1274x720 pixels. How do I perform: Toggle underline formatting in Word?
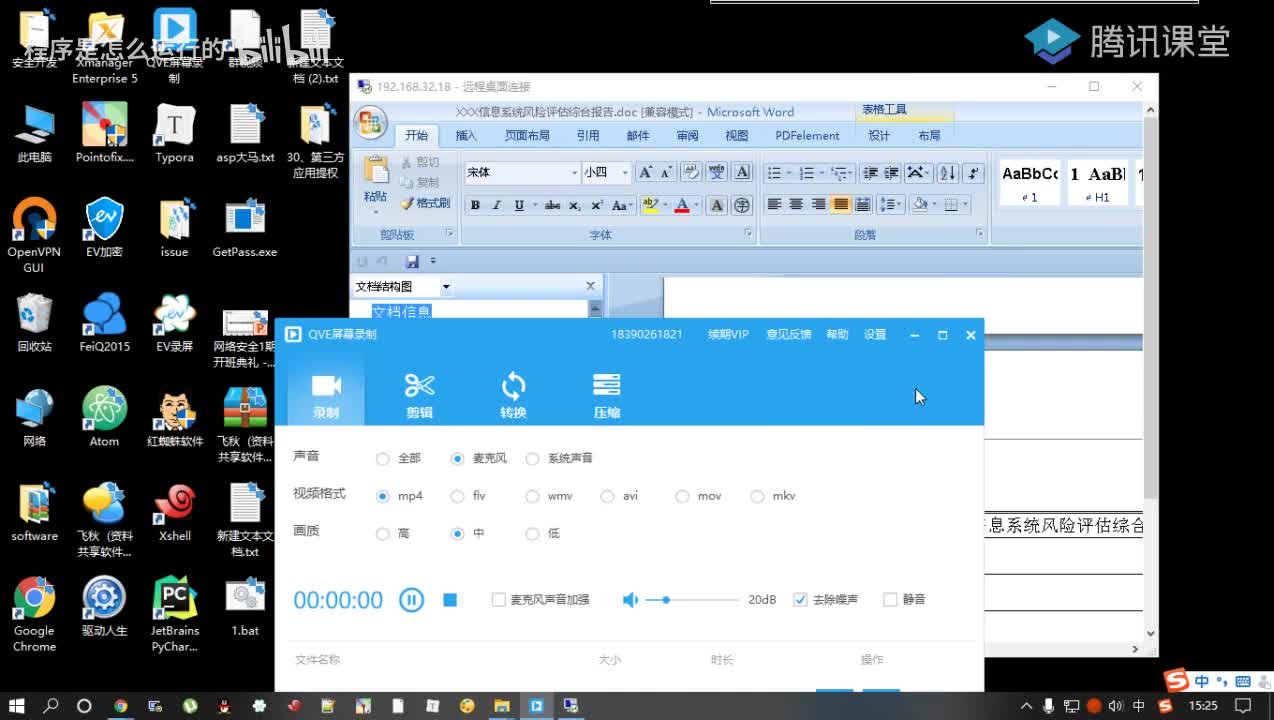(x=519, y=205)
